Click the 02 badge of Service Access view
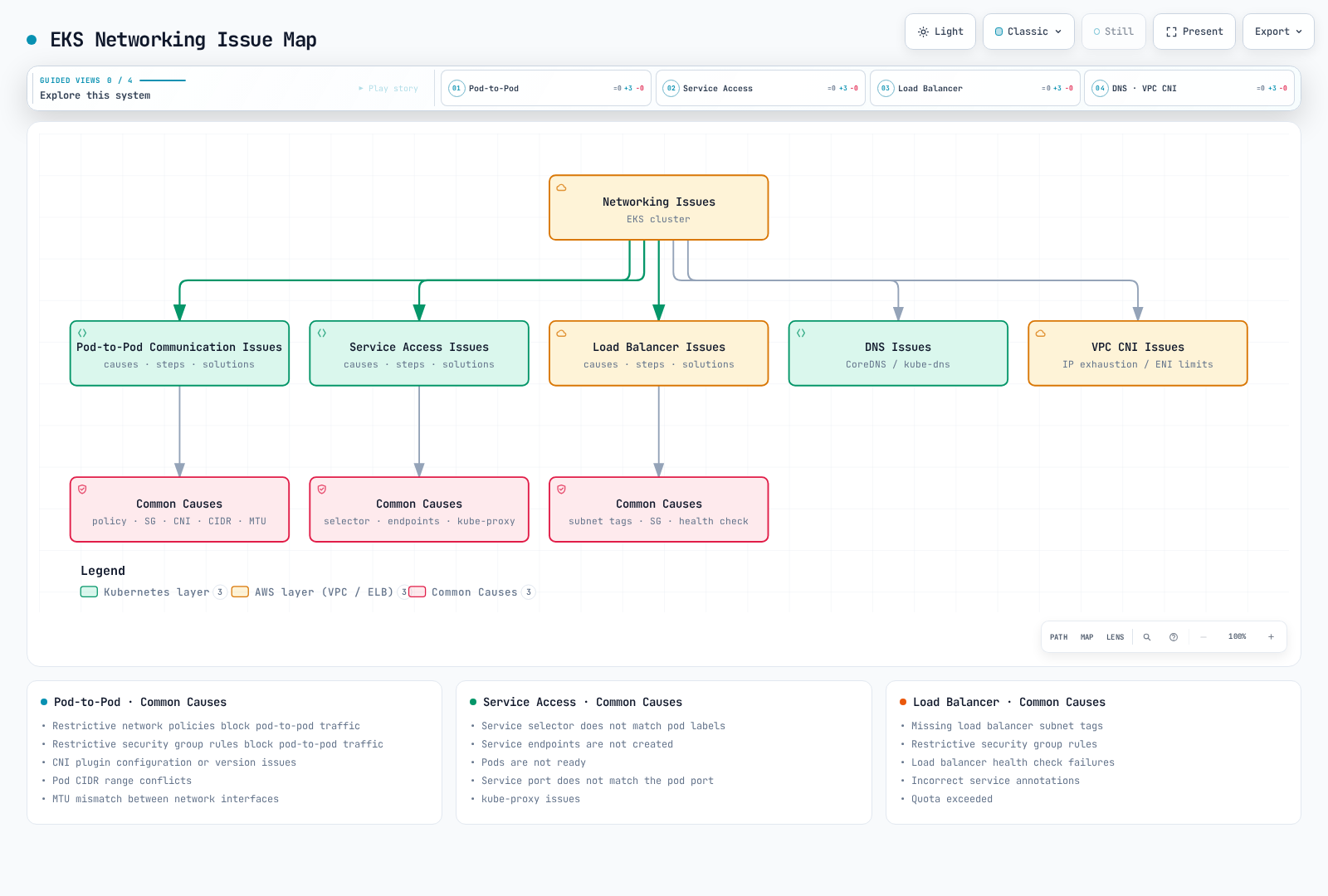Screen dimensions: 1328x896 pos(671,88)
